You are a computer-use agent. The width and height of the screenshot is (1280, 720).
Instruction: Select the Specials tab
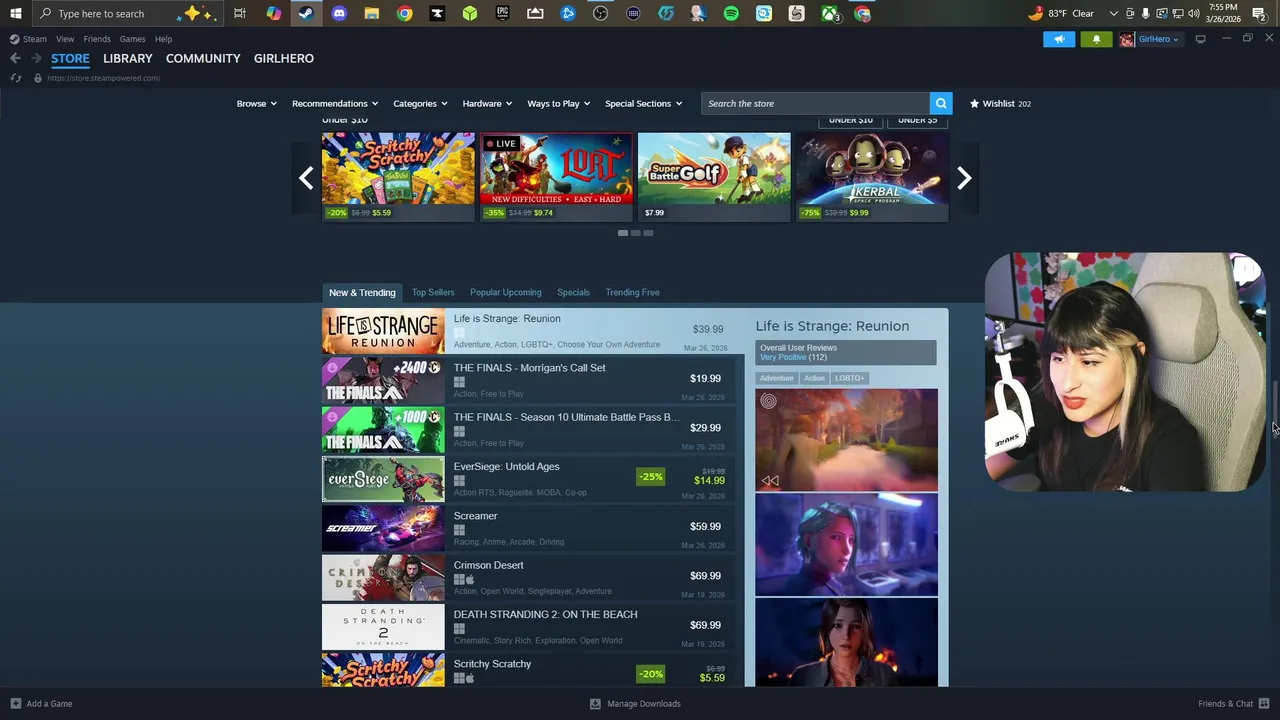pyautogui.click(x=573, y=292)
